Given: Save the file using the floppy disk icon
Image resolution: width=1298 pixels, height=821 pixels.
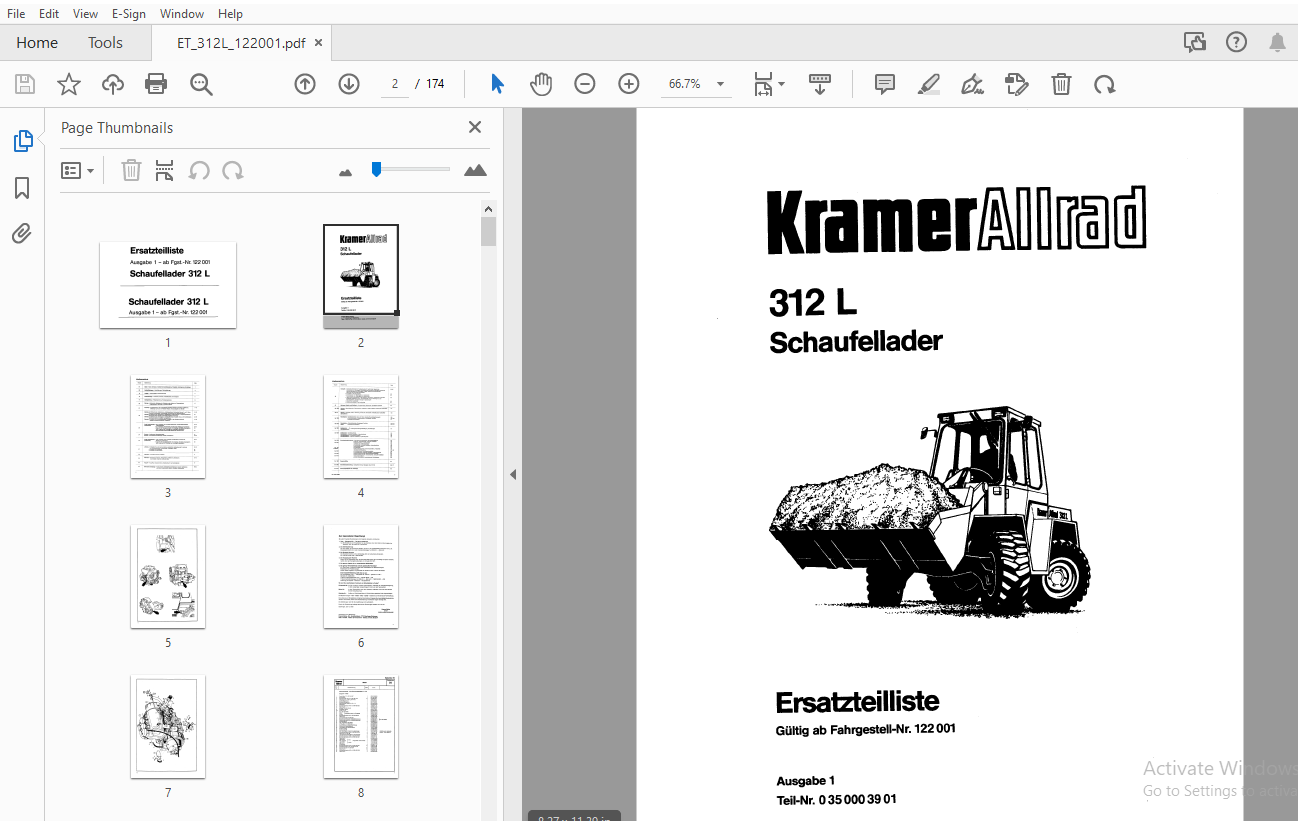Looking at the screenshot, I should pyautogui.click(x=25, y=84).
